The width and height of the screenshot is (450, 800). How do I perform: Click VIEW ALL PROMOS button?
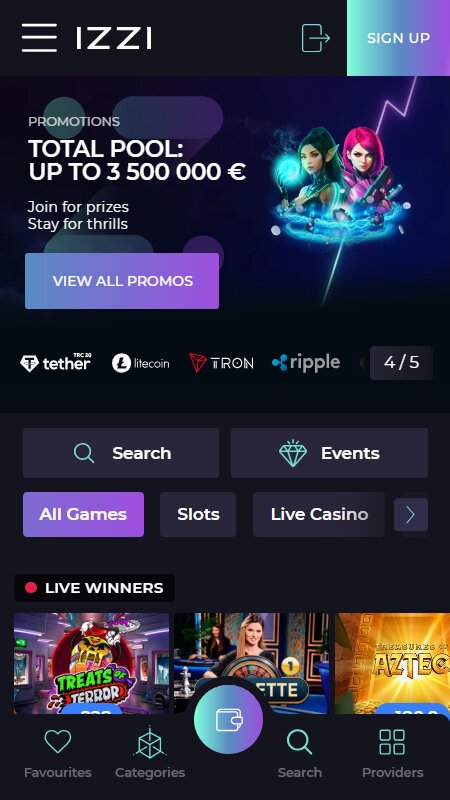click(122, 281)
